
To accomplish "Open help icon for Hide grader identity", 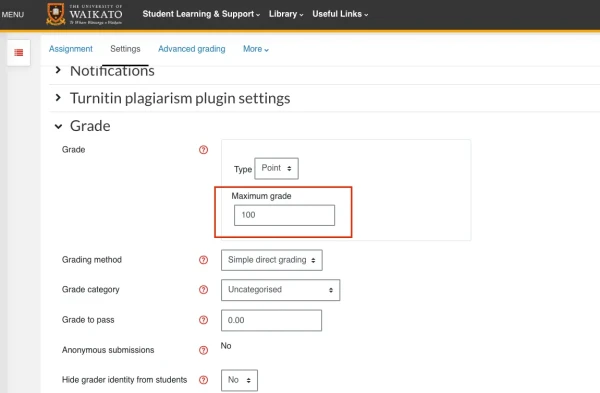I will point(204,380).
